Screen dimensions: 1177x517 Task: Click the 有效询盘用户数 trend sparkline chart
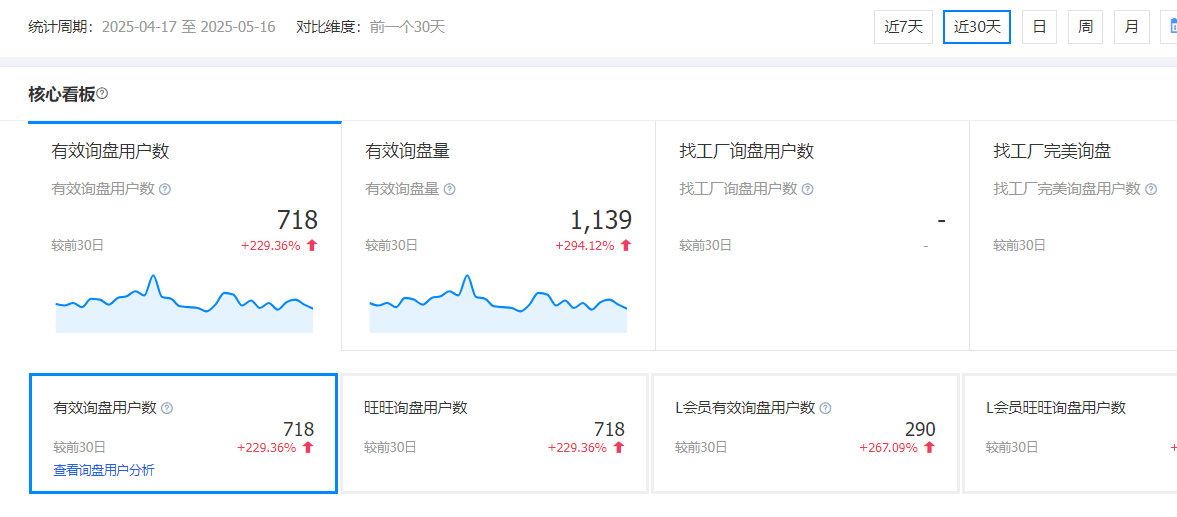(x=185, y=304)
